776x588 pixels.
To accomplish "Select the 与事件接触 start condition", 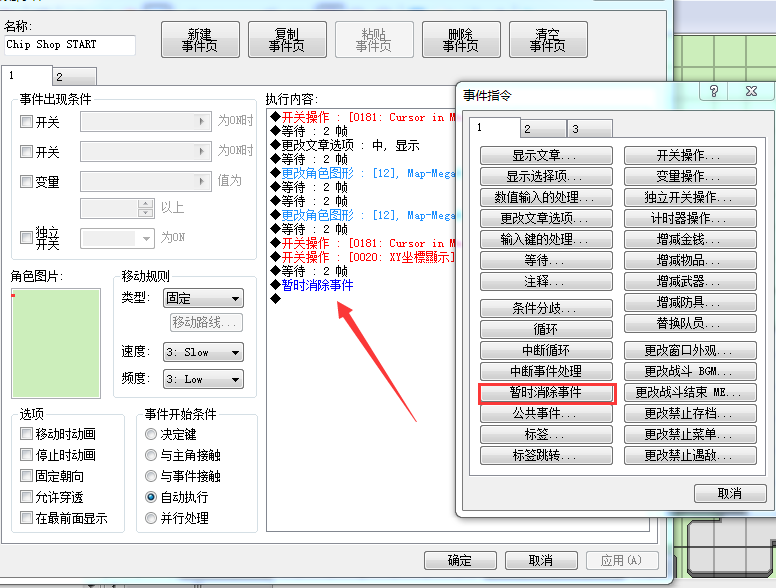I will click(151, 476).
